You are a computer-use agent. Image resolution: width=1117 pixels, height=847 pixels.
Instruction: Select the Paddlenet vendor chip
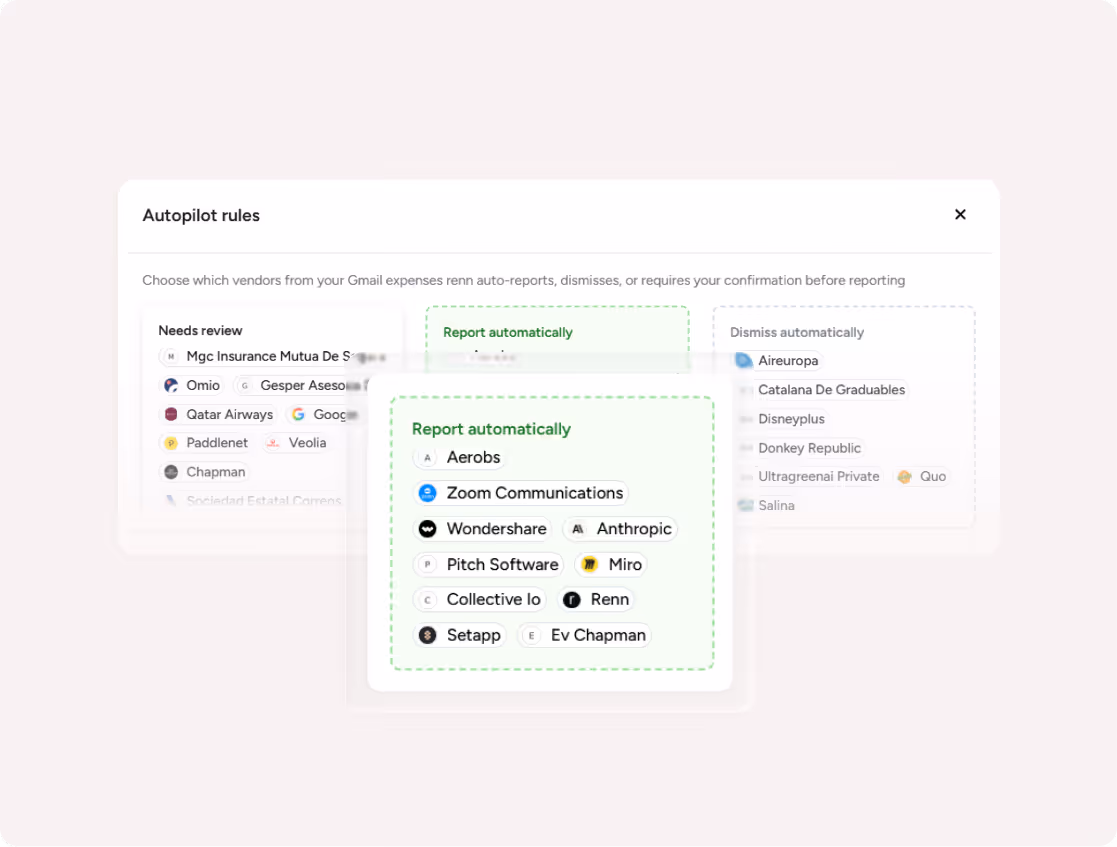[205, 442]
